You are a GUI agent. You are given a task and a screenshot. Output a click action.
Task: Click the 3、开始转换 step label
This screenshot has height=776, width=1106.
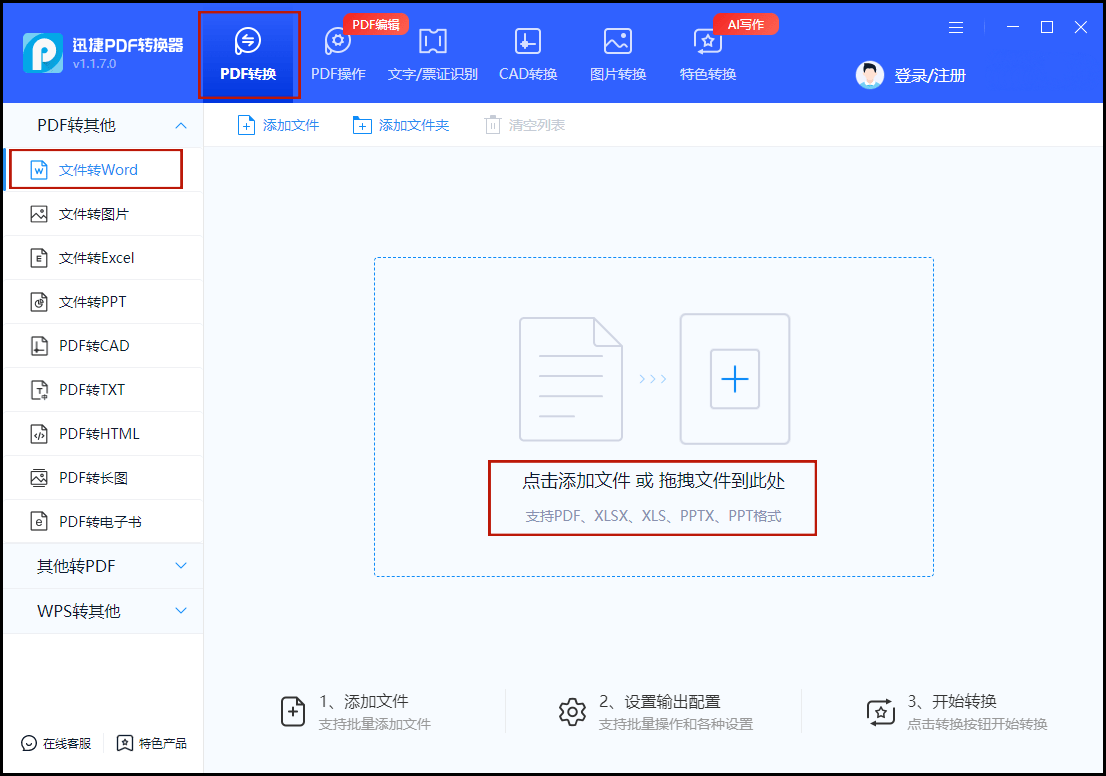pyautogui.click(x=952, y=702)
